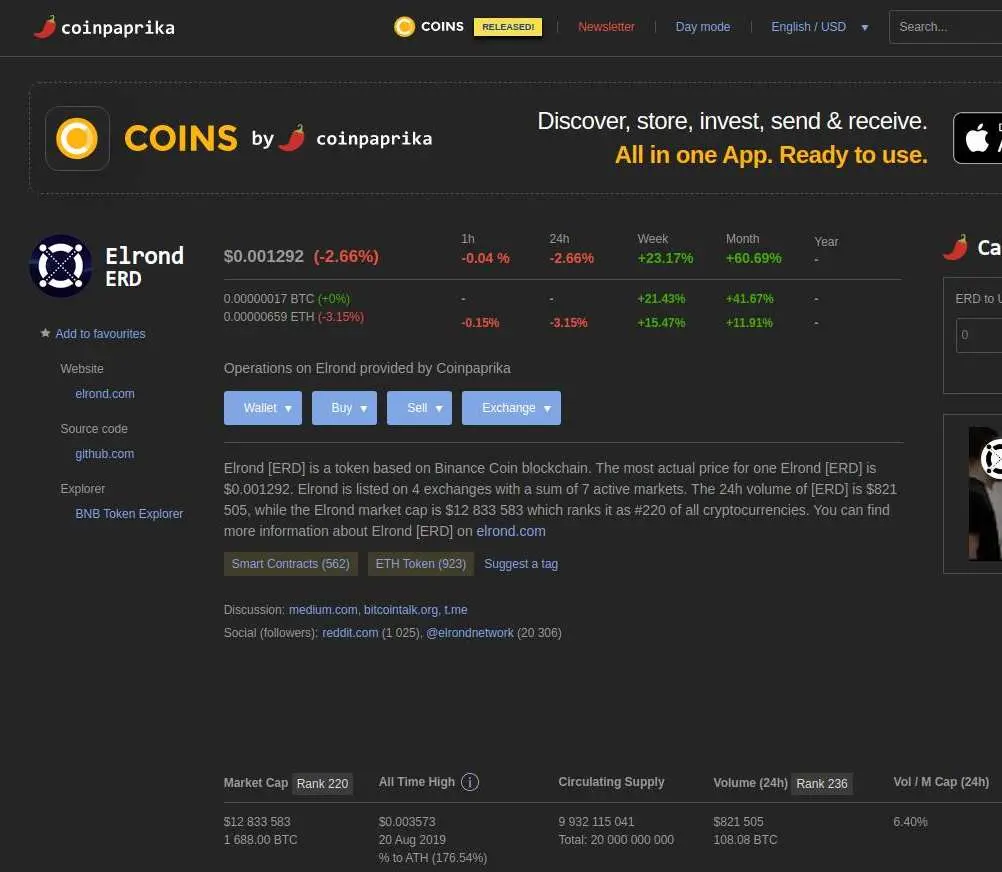1002x872 pixels.
Task: Focus the Search input field
Action: point(946,27)
